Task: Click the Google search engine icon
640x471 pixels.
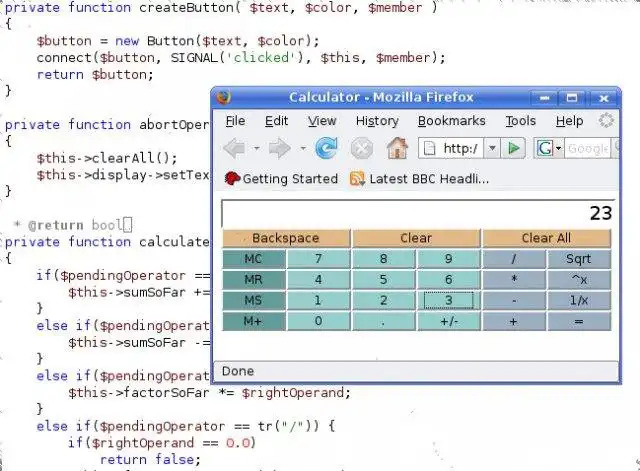Action: tap(544, 148)
